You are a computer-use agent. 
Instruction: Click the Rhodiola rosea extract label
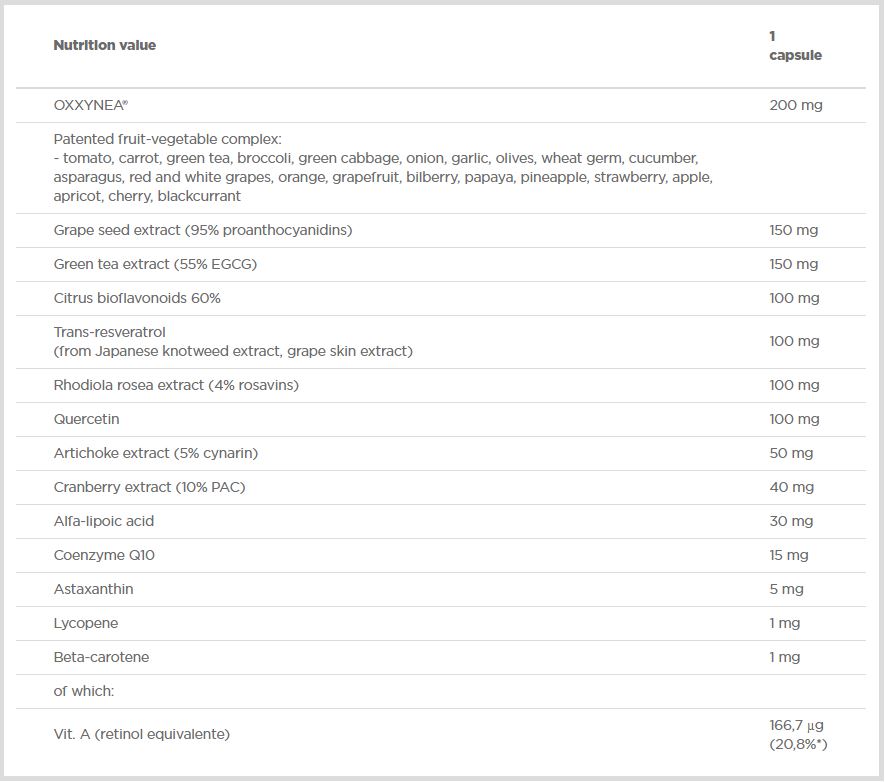tap(176, 385)
